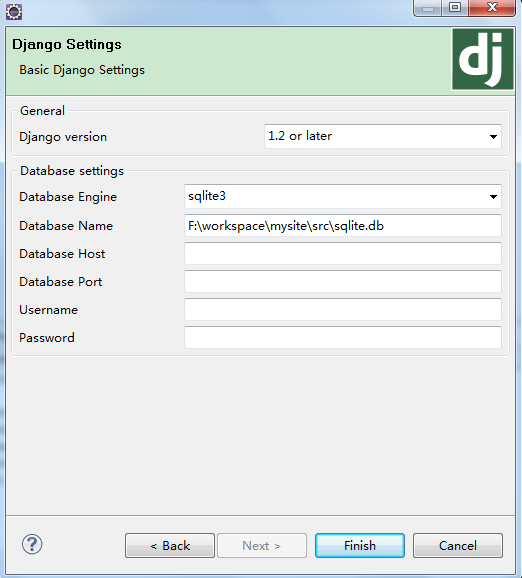522x578 pixels.
Task: Click the Username text box
Action: tap(343, 309)
